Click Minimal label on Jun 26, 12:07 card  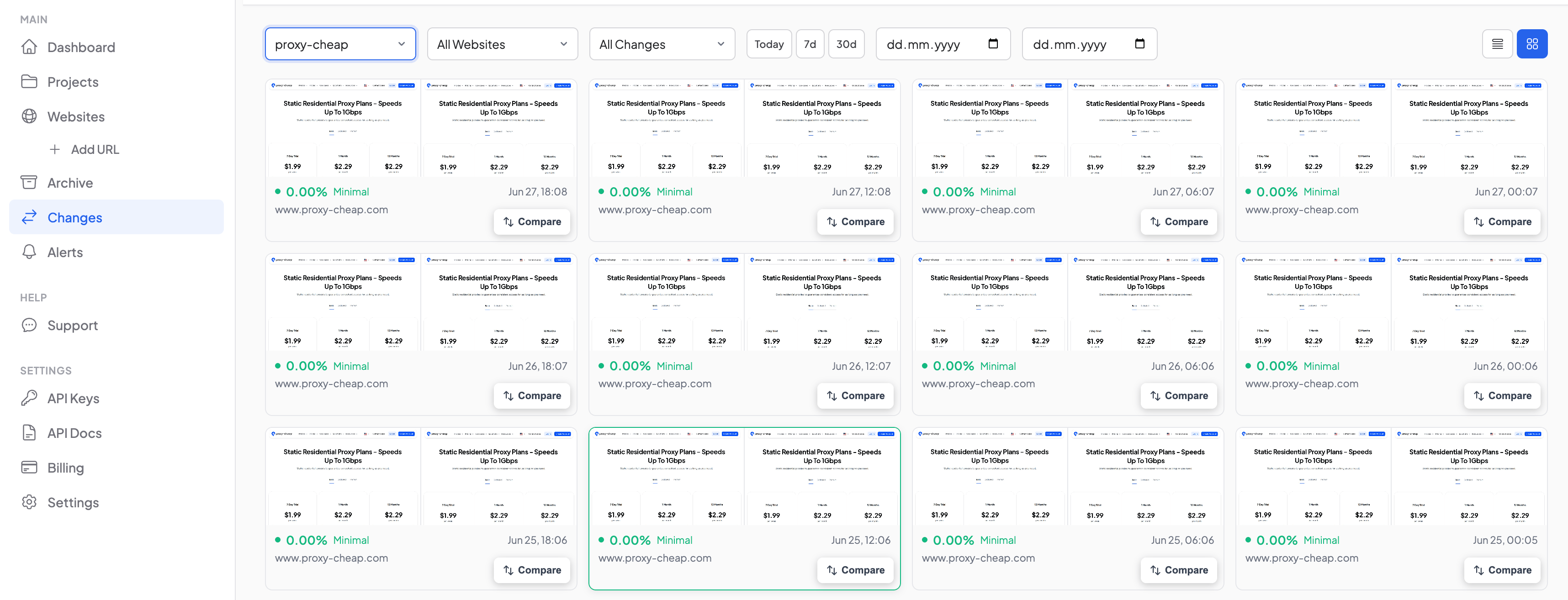tap(674, 366)
